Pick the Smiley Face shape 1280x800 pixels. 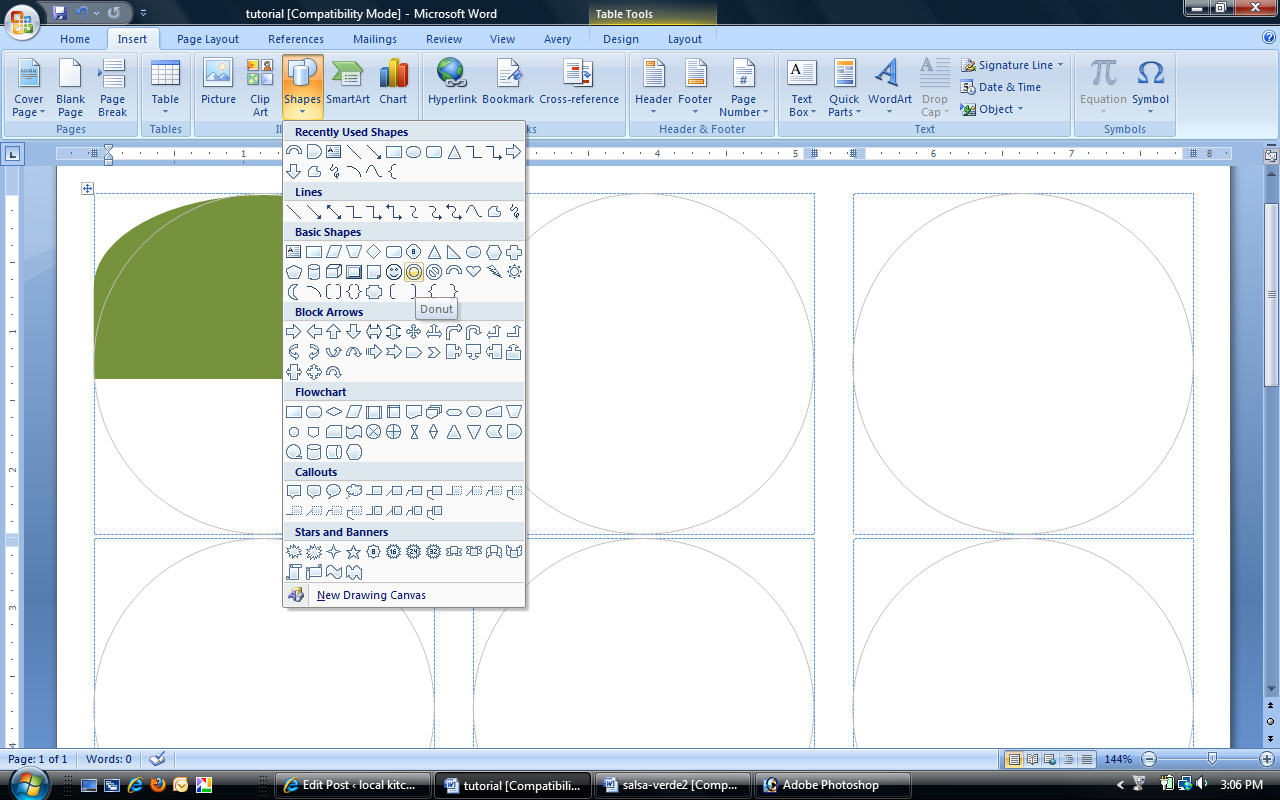tap(394, 272)
